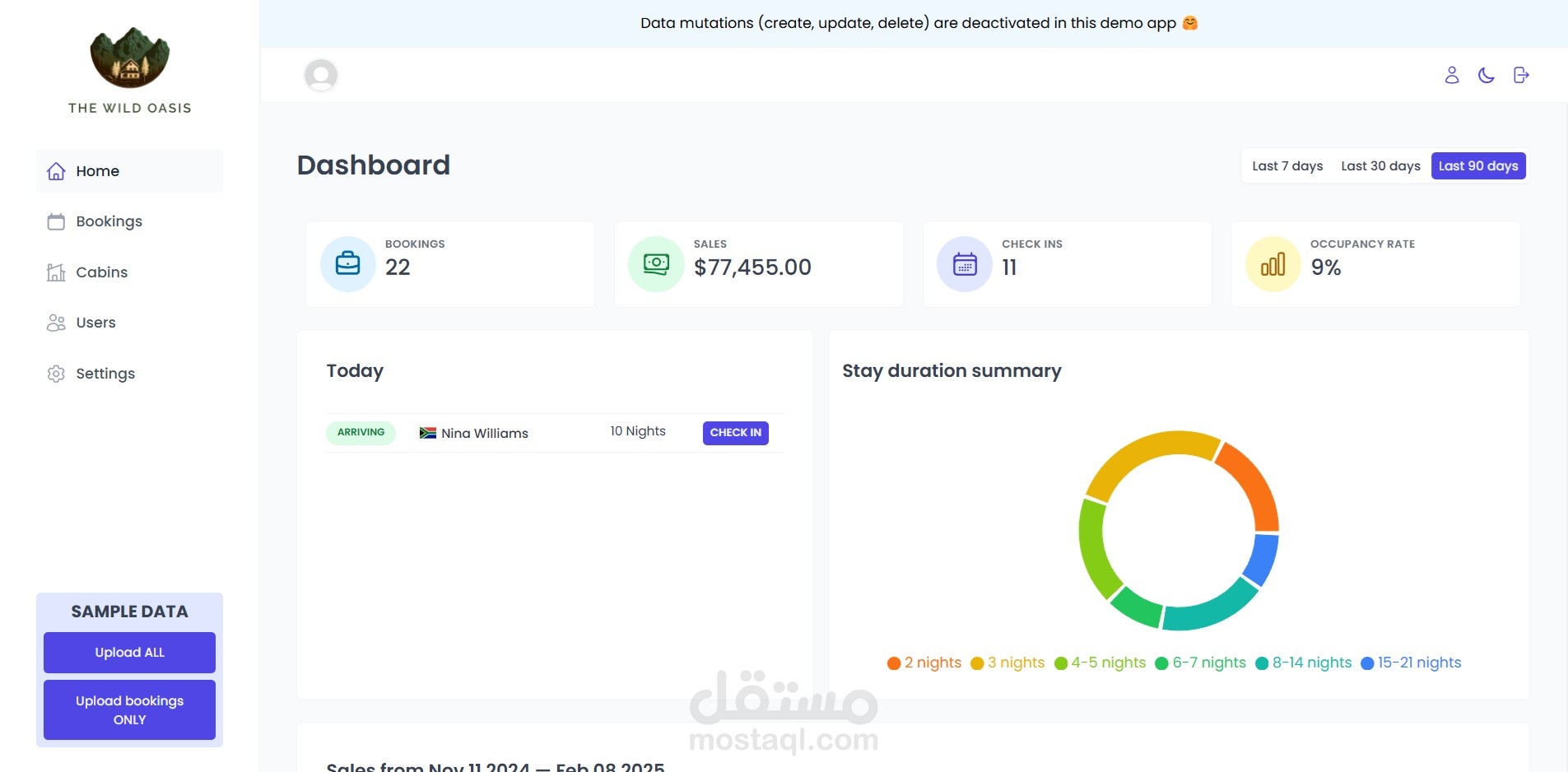Click the 8-14 nights legend label
1568x772 pixels.
(1312, 663)
